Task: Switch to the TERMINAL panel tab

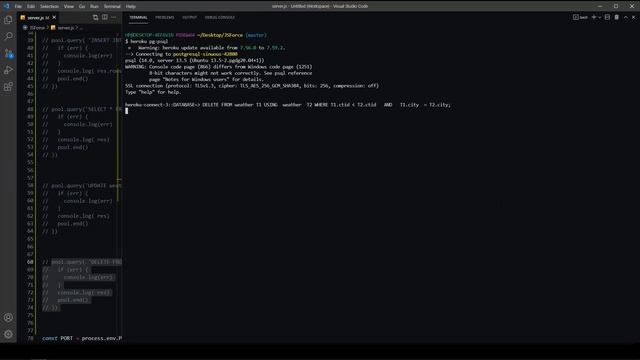Action: (138, 18)
